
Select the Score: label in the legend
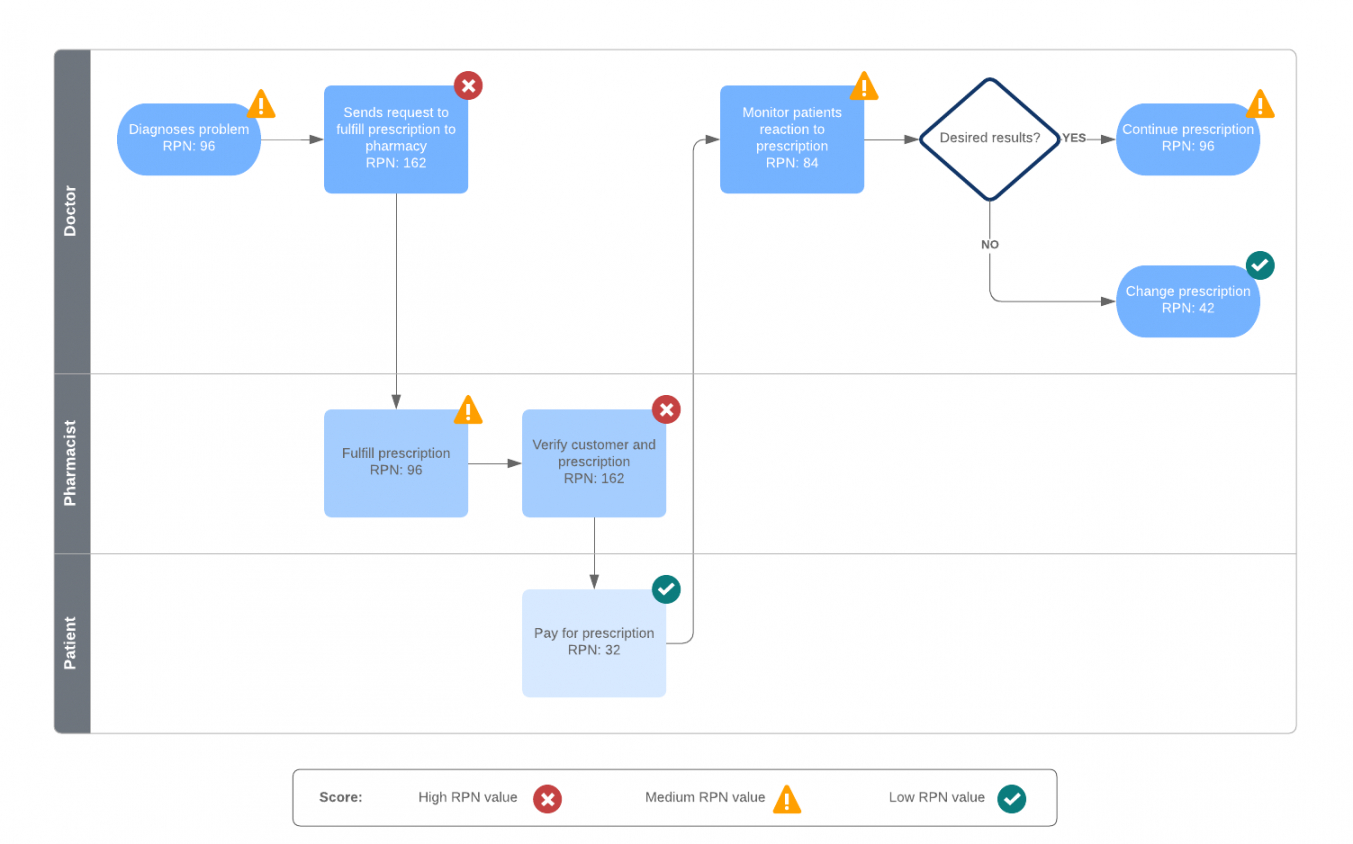click(x=341, y=798)
